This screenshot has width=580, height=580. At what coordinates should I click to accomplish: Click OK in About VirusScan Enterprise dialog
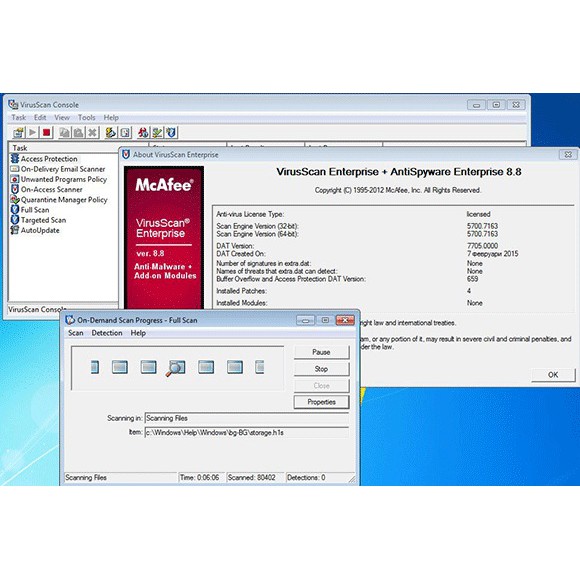553,375
